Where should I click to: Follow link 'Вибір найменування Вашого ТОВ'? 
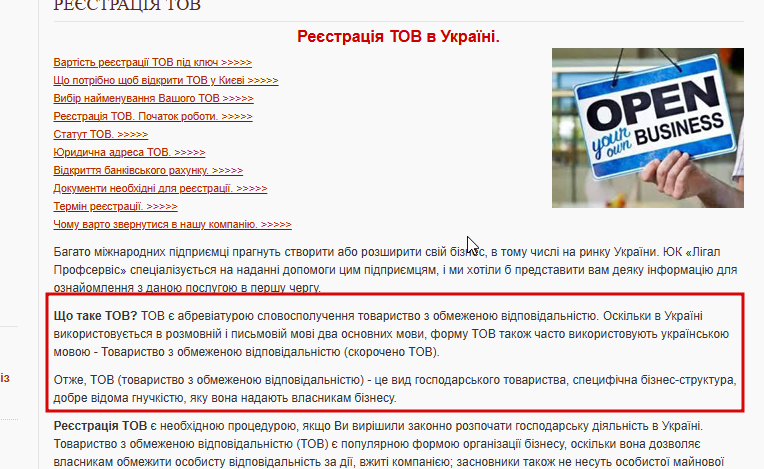click(x=153, y=98)
